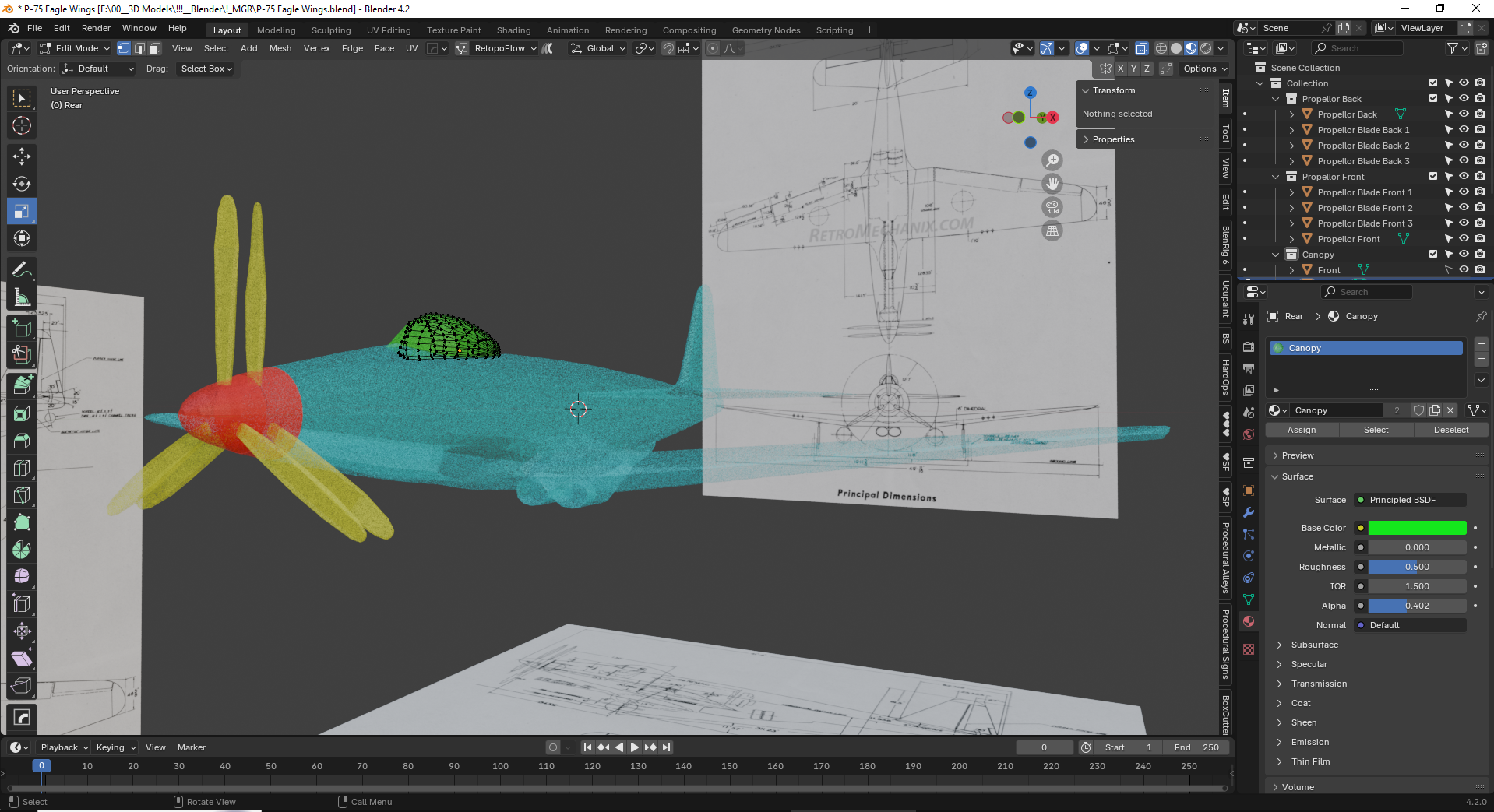Viewport: 1494px width, 812px height.
Task: Pick the Rotate tool
Action: (x=22, y=184)
